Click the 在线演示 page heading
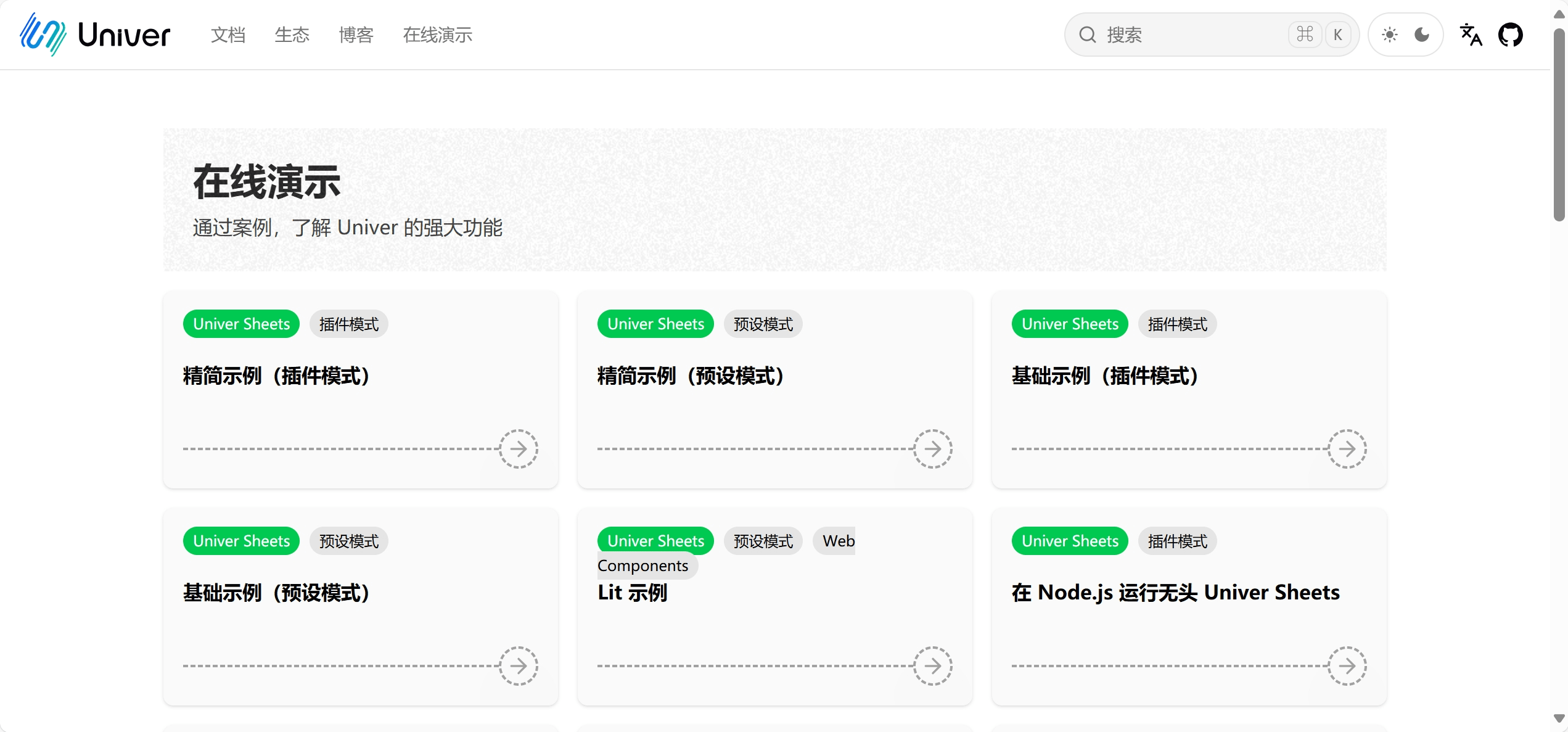The height and width of the screenshot is (732, 1568). point(267,182)
